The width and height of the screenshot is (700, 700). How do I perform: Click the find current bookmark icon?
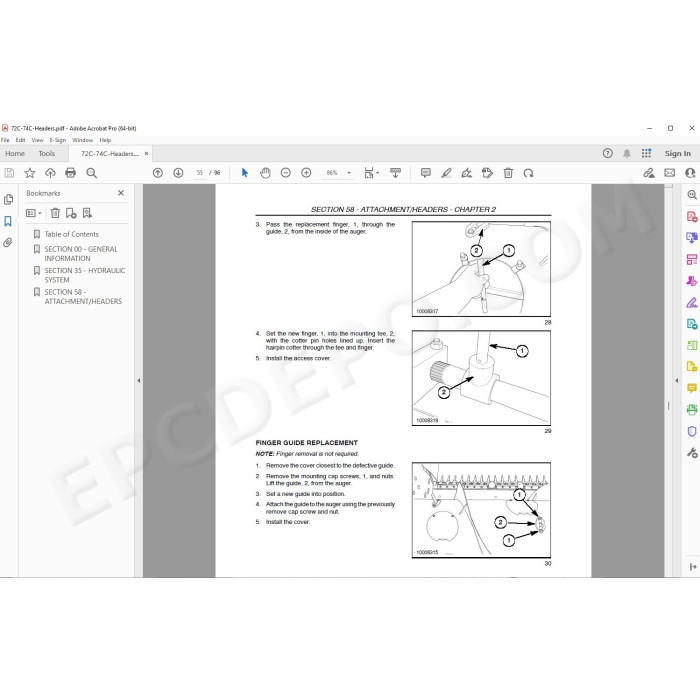tap(87, 213)
